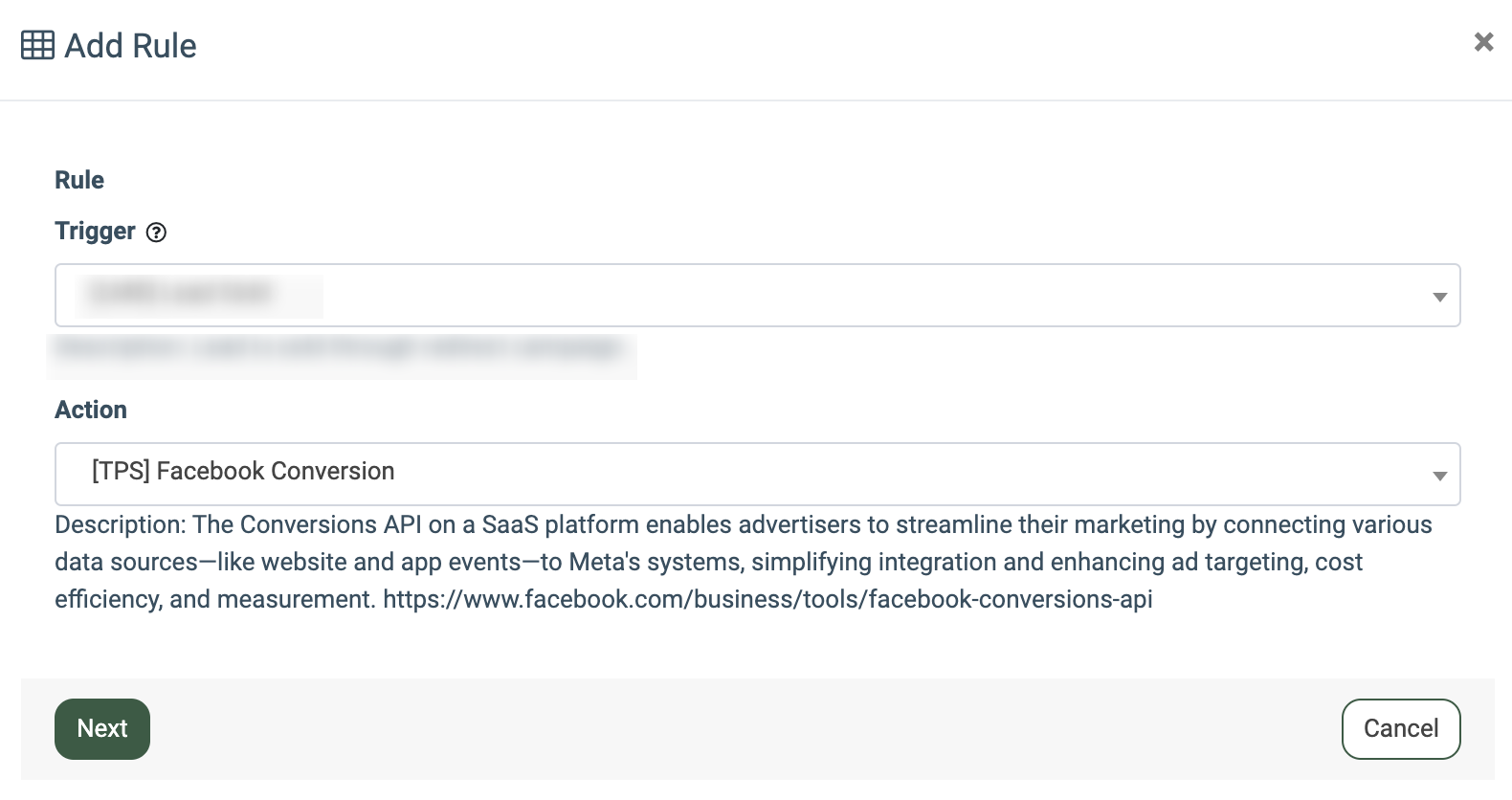Open the Action dropdown arrow
The image size is (1512, 800).
(1438, 476)
